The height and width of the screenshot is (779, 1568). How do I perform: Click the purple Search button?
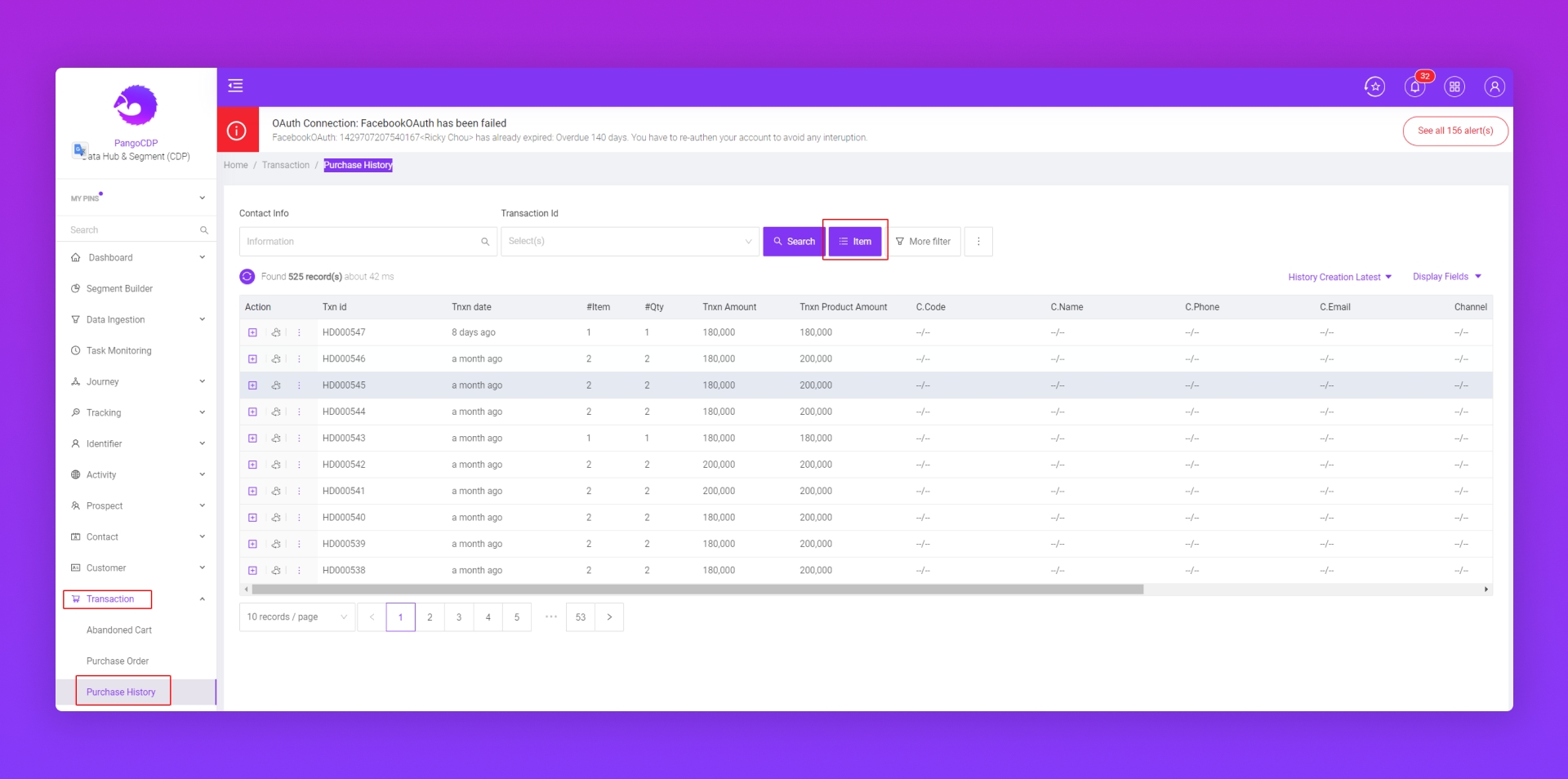(794, 242)
